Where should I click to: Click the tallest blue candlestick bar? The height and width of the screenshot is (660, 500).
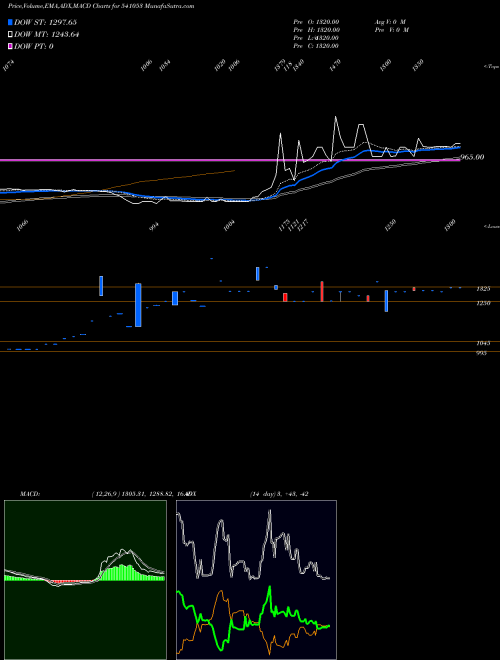click(138, 305)
